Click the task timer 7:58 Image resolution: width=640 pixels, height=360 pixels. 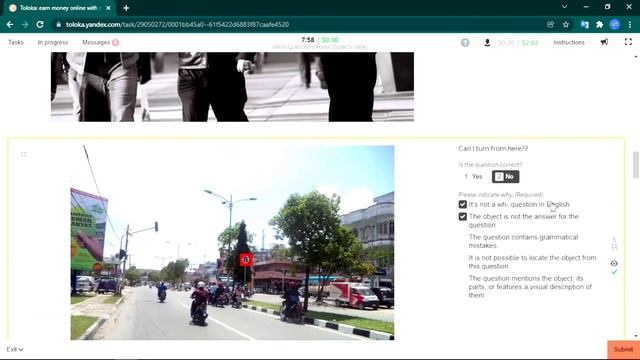pyautogui.click(x=308, y=40)
